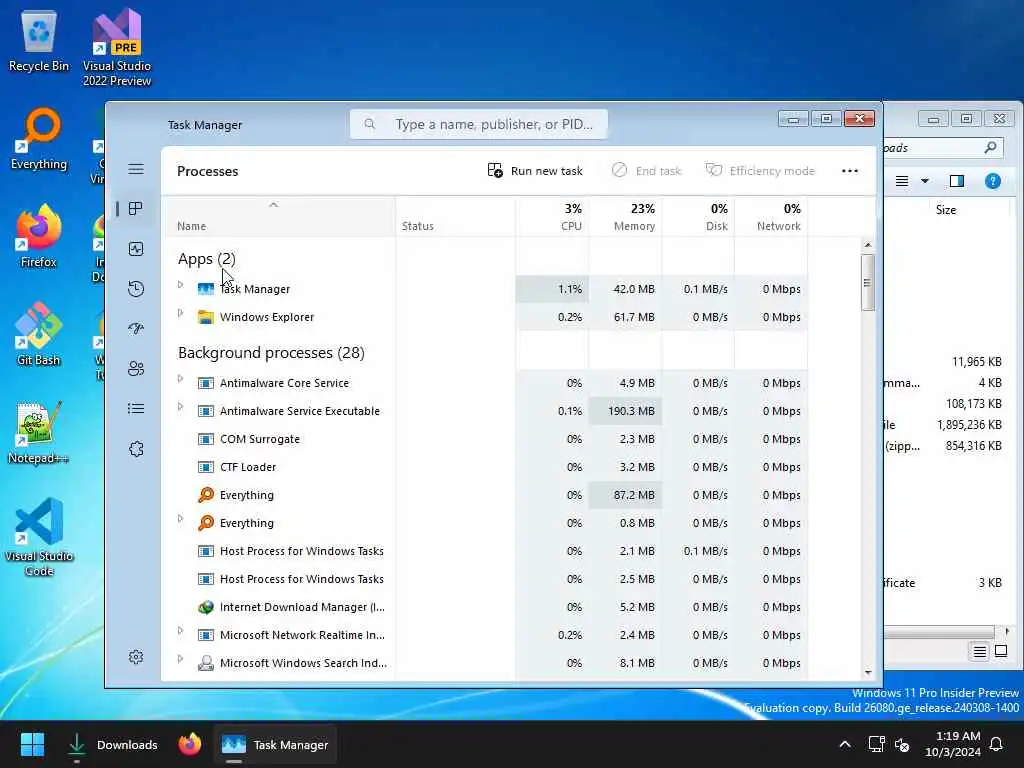Open Task Manager settings gear
This screenshot has height=768, width=1024.
point(136,657)
